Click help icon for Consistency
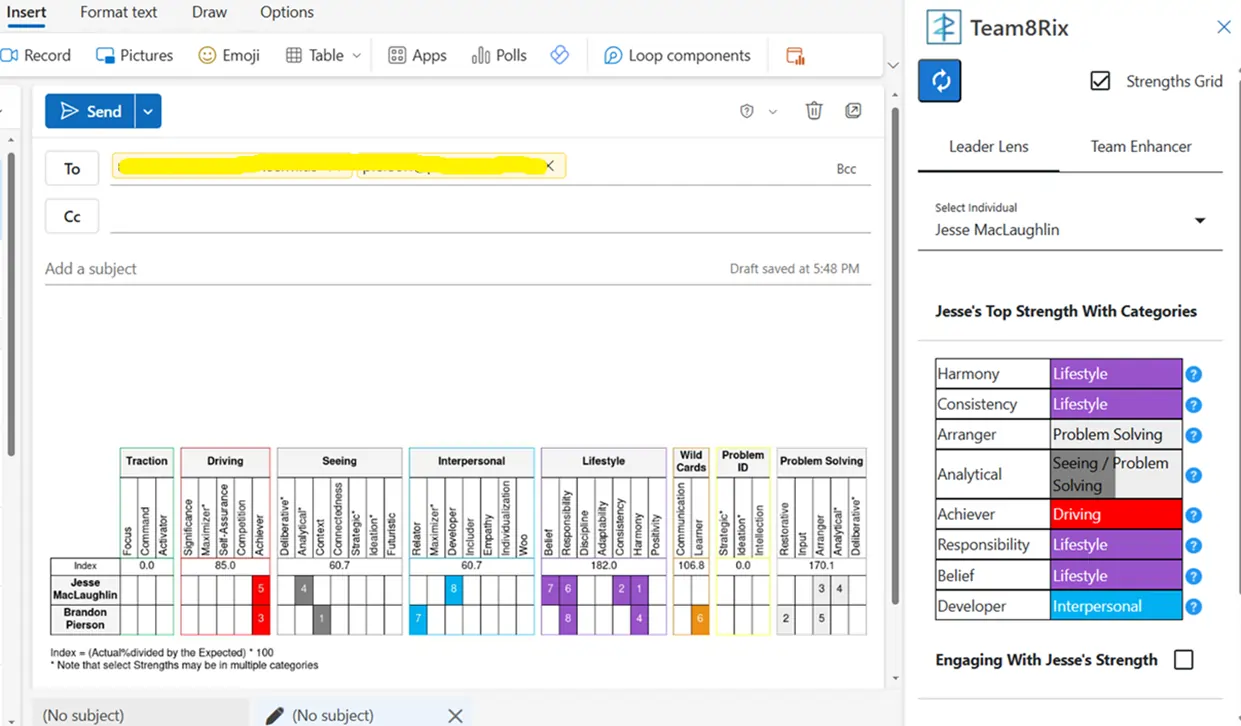This screenshot has height=726, width=1241. coord(1193,405)
